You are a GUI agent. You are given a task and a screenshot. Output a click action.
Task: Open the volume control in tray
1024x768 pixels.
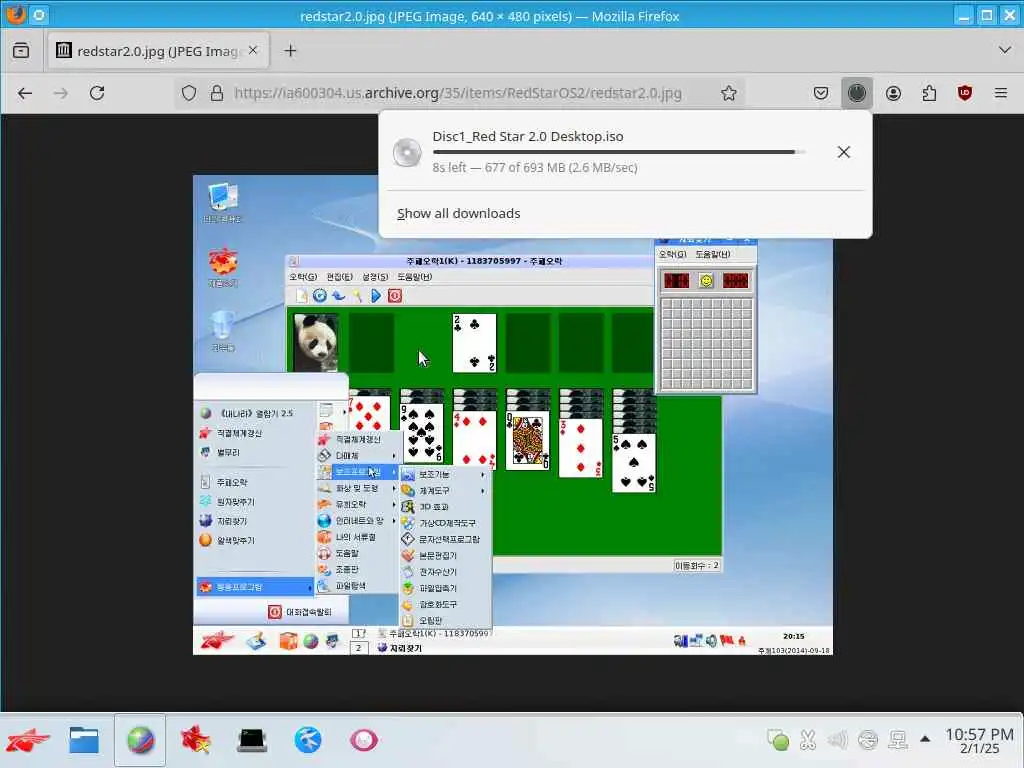pyautogui.click(x=838, y=740)
